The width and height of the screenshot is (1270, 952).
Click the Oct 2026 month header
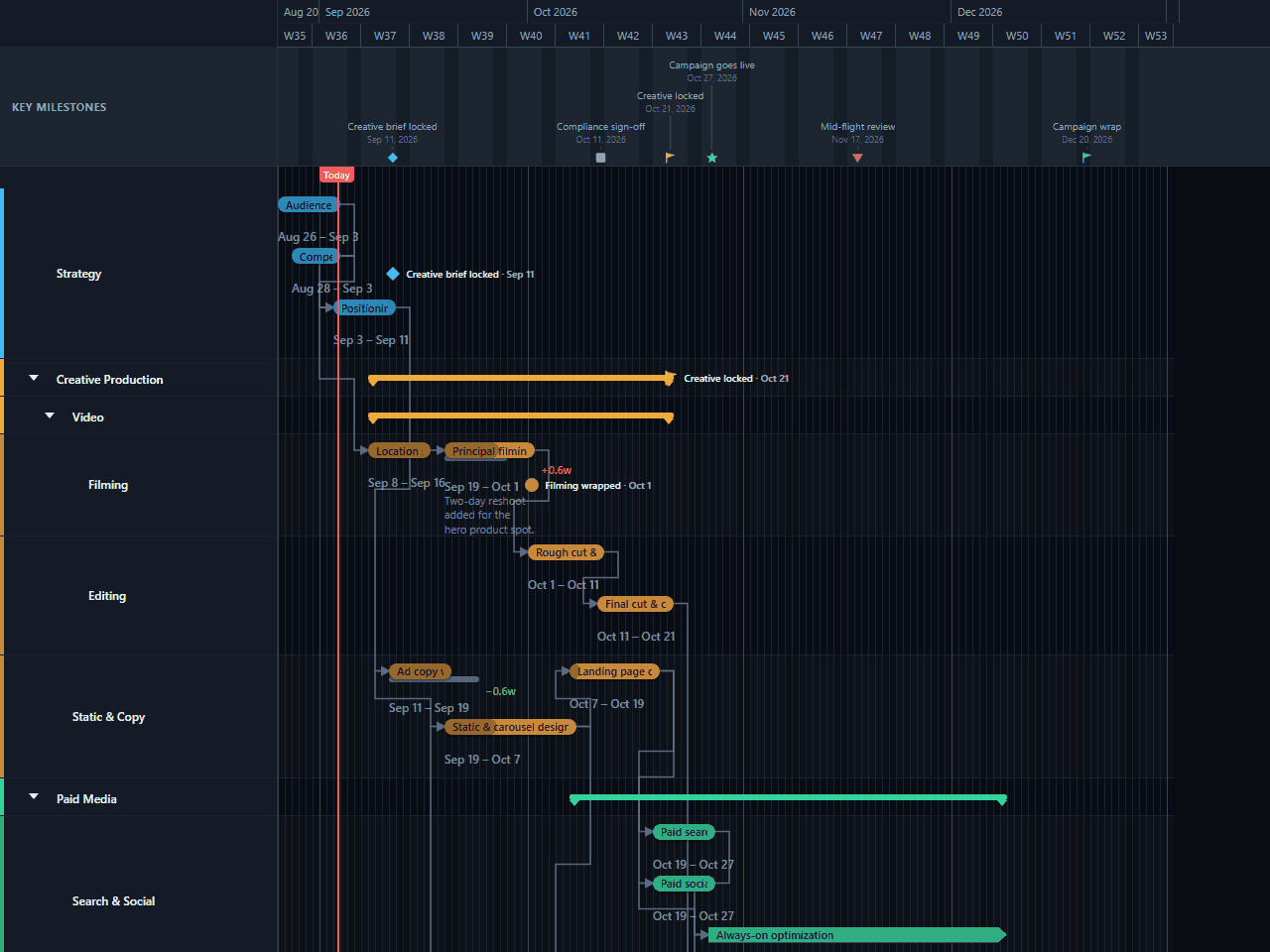(556, 12)
